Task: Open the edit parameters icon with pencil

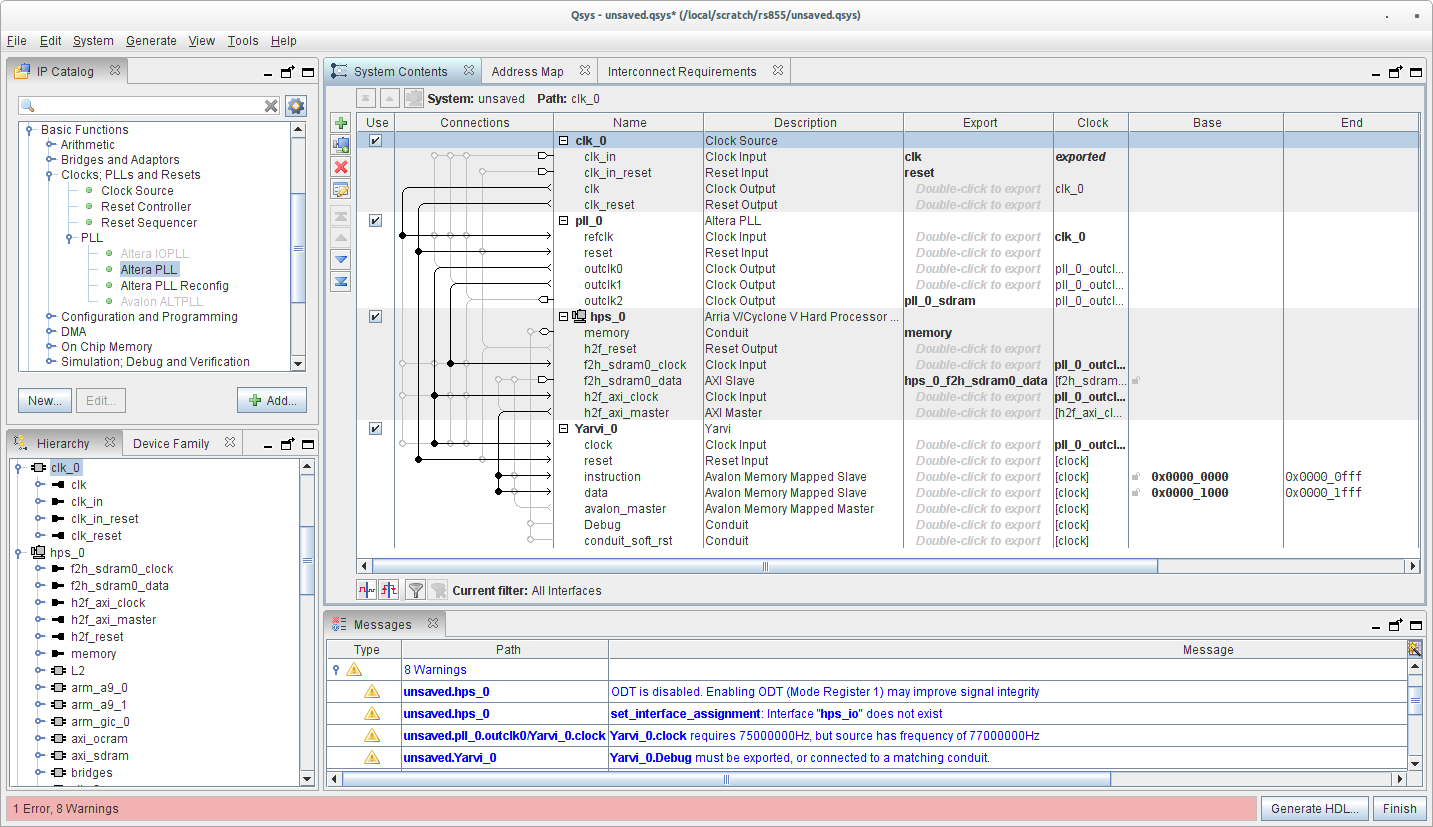Action: point(341,189)
